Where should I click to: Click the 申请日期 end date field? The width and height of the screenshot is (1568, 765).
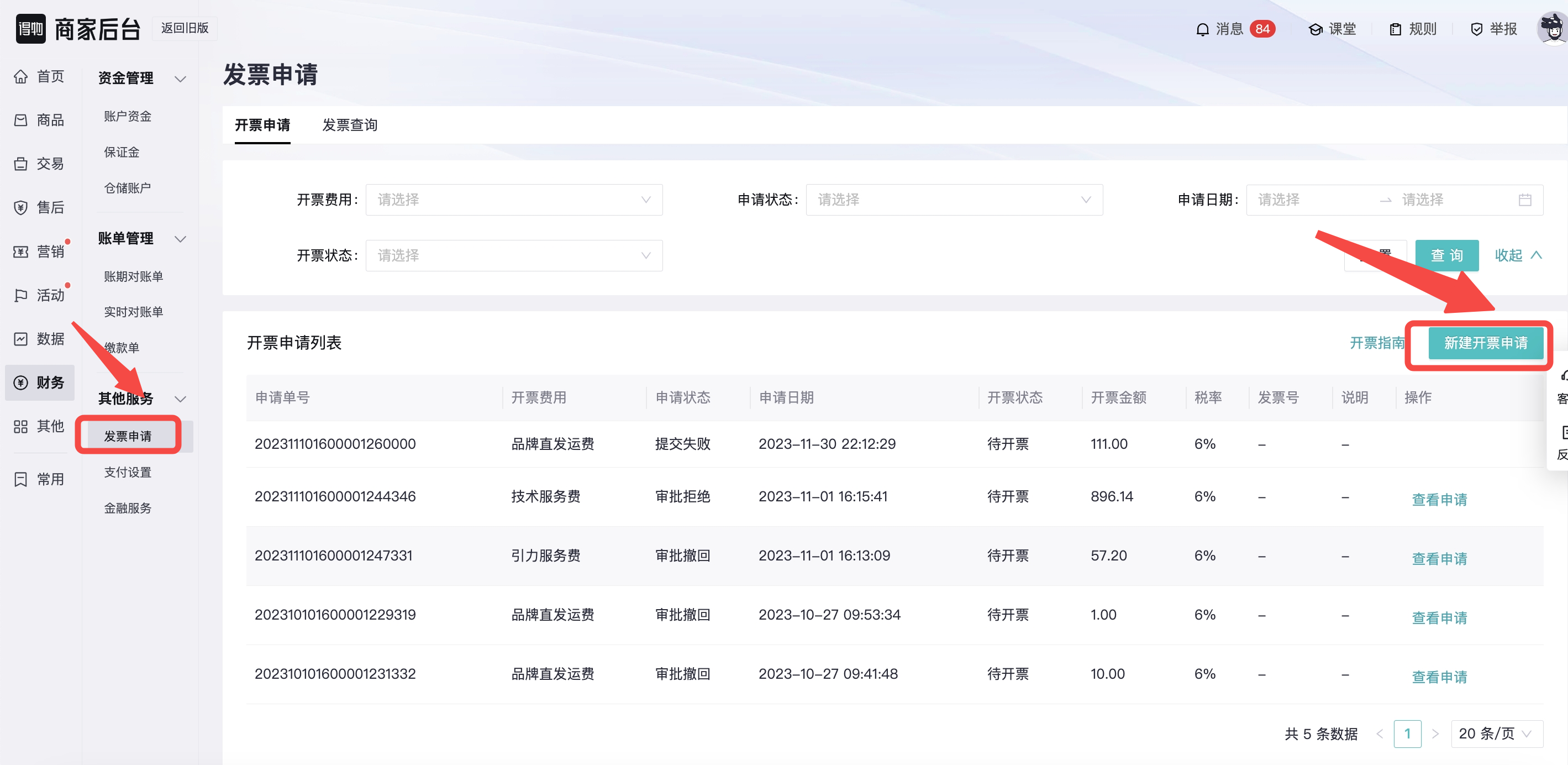[1452, 200]
